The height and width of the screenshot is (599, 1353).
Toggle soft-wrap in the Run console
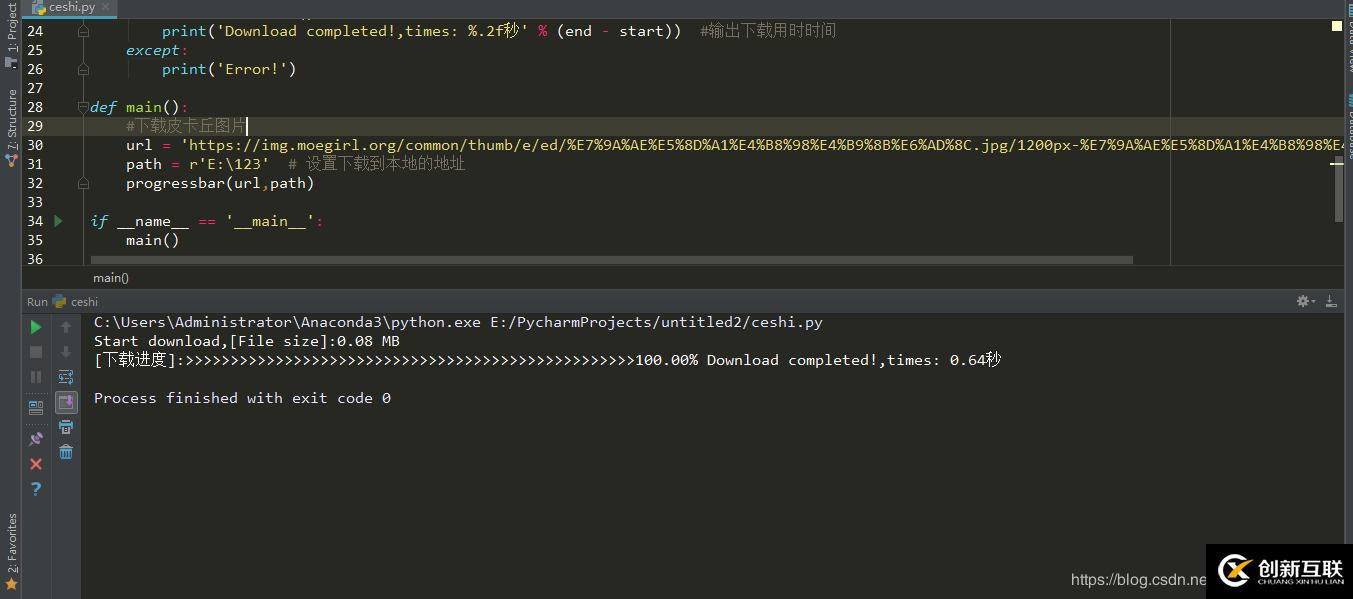tap(66, 377)
